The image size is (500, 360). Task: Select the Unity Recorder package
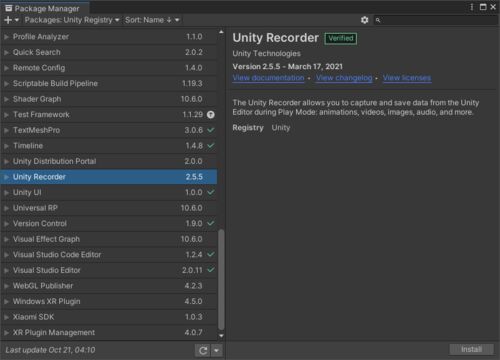tap(109, 177)
